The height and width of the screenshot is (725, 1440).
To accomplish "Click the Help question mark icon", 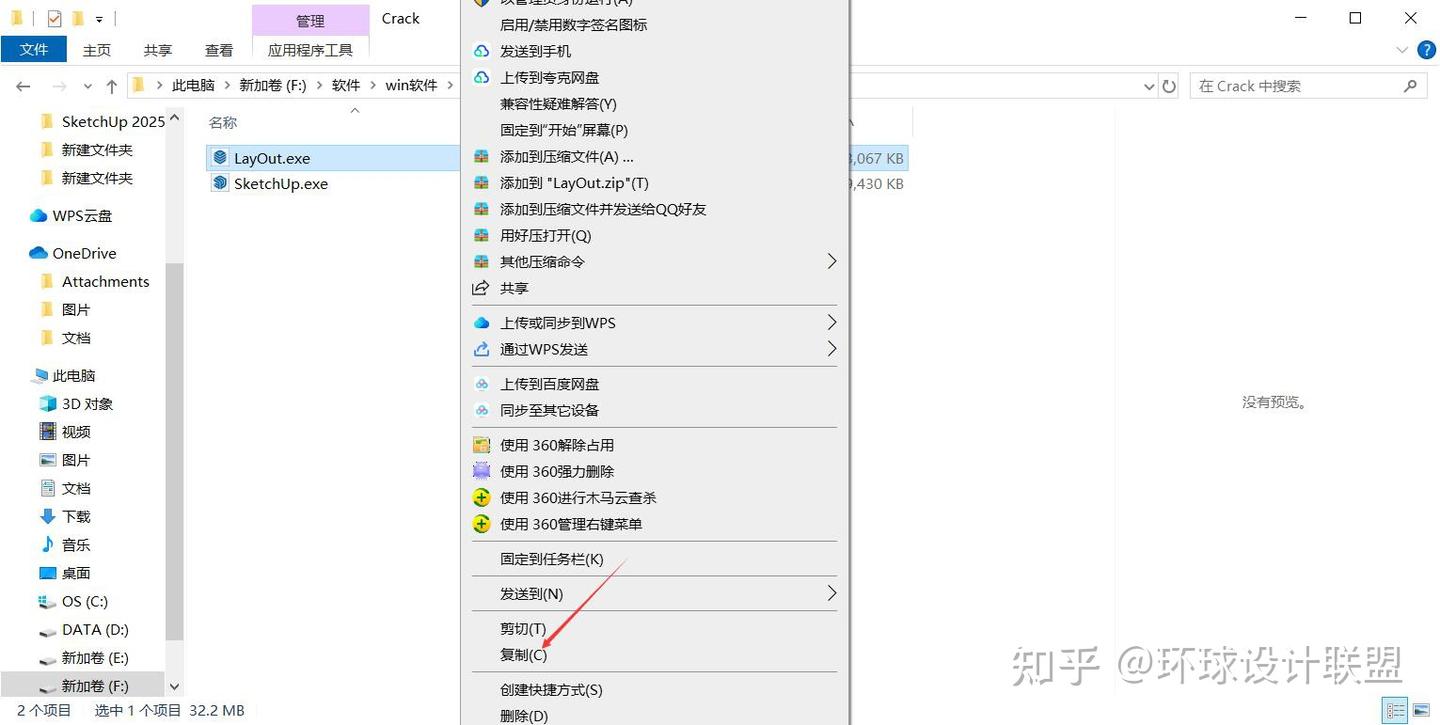I will pos(1426,50).
